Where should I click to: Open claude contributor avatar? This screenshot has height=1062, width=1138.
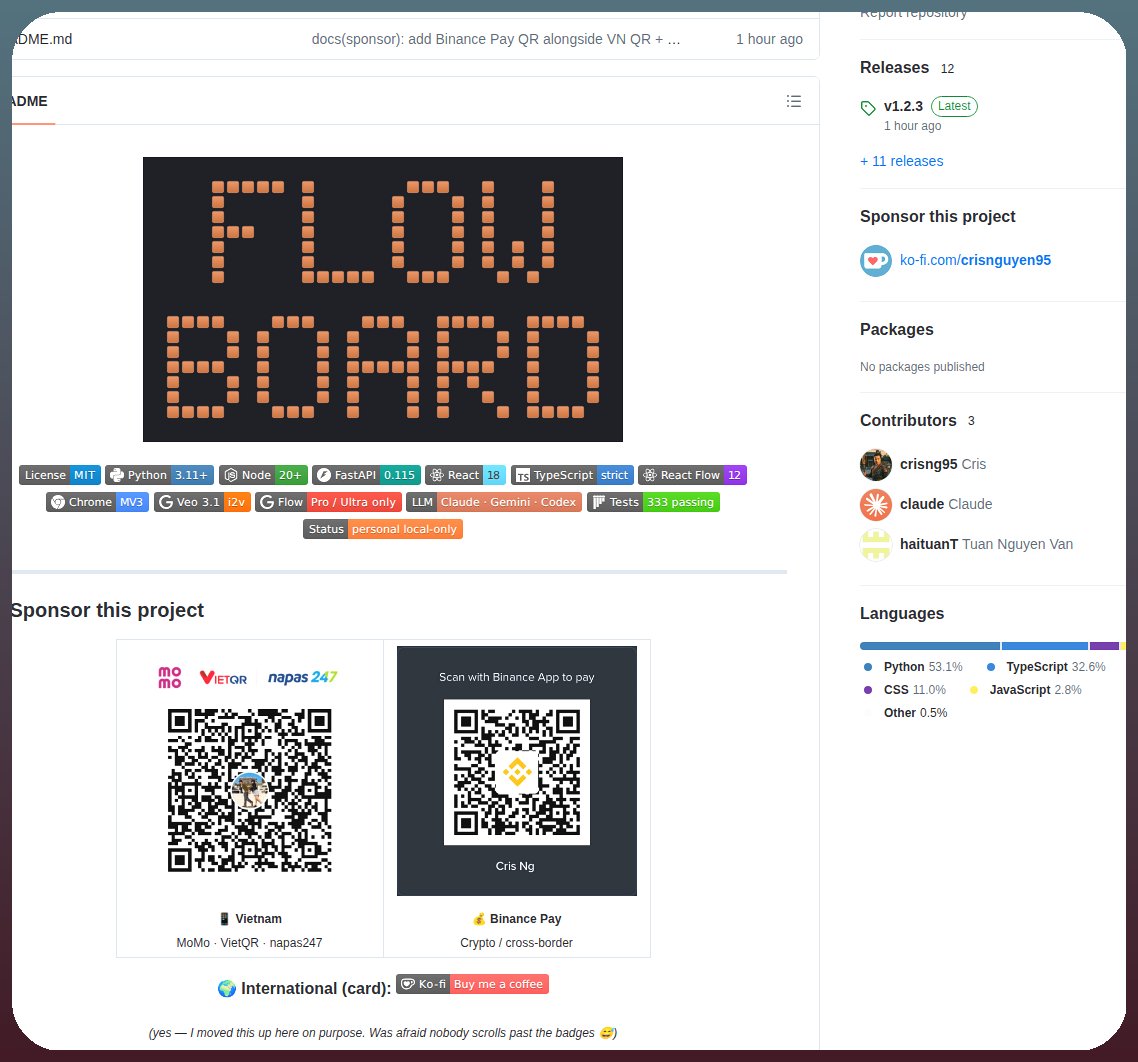pyautogui.click(x=875, y=505)
